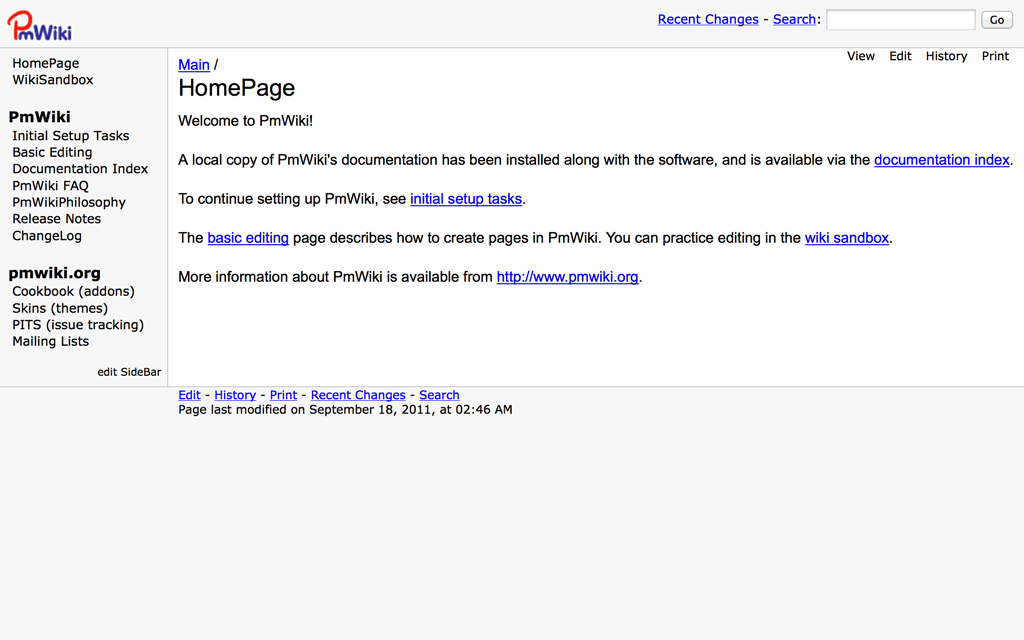This screenshot has width=1024, height=640.
Task: Click the PmWiki logo icon
Action: (x=39, y=25)
